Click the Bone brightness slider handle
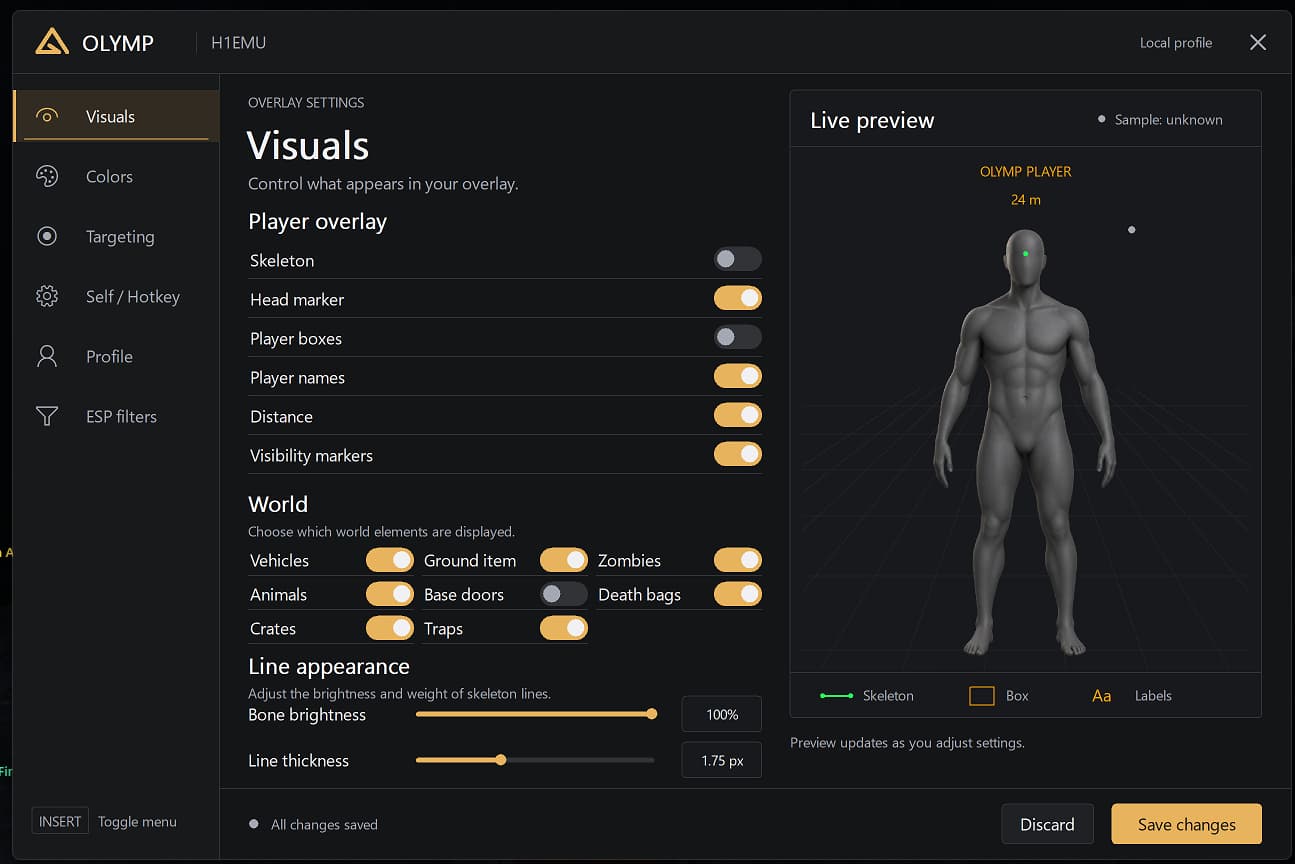The width and height of the screenshot is (1295, 864). pos(652,714)
